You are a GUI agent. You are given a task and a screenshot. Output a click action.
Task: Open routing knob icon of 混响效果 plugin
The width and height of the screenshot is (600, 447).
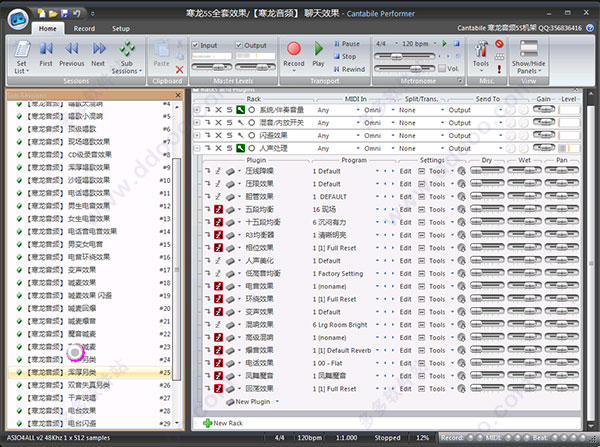[x=461, y=325]
